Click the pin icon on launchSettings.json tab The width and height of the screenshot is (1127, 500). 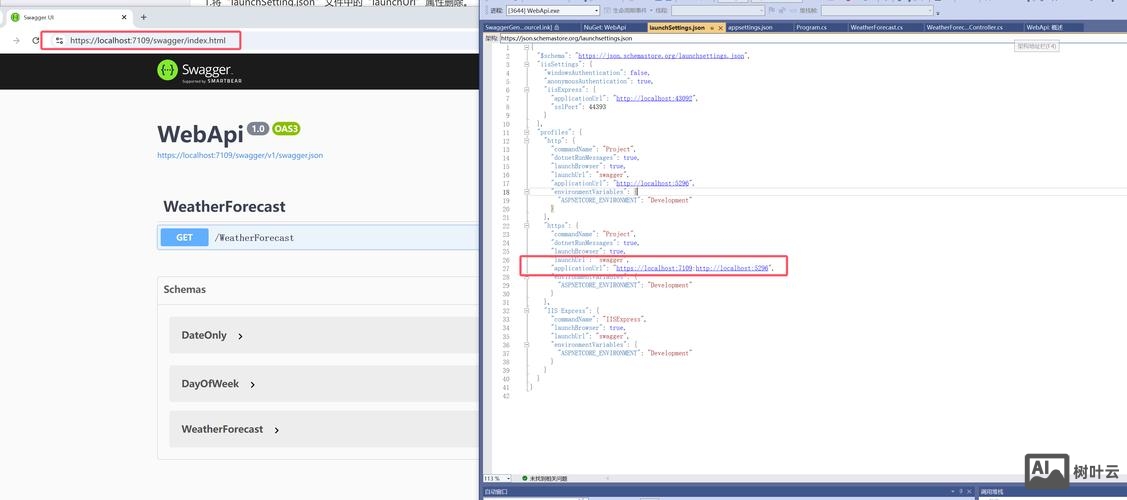click(x=711, y=27)
